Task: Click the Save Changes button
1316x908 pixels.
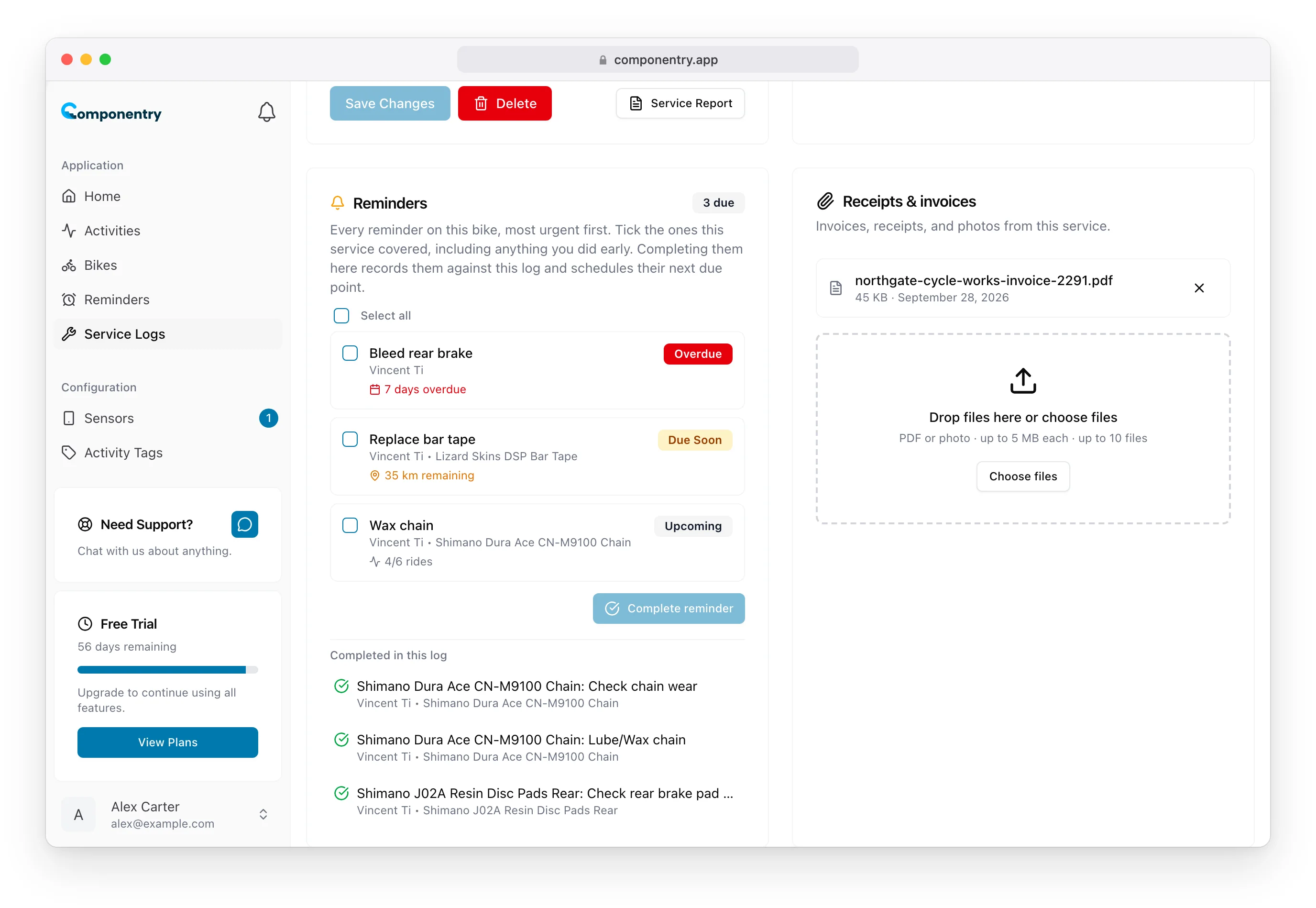Action: pos(390,103)
